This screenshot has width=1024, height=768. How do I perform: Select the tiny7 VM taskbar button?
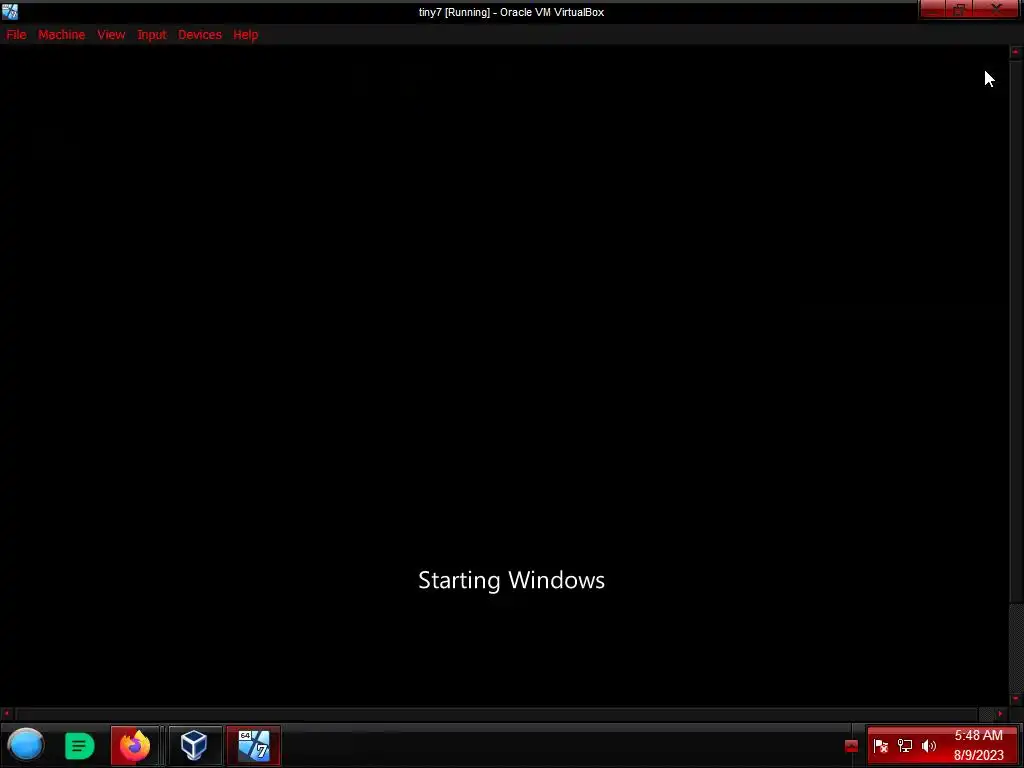click(253, 745)
